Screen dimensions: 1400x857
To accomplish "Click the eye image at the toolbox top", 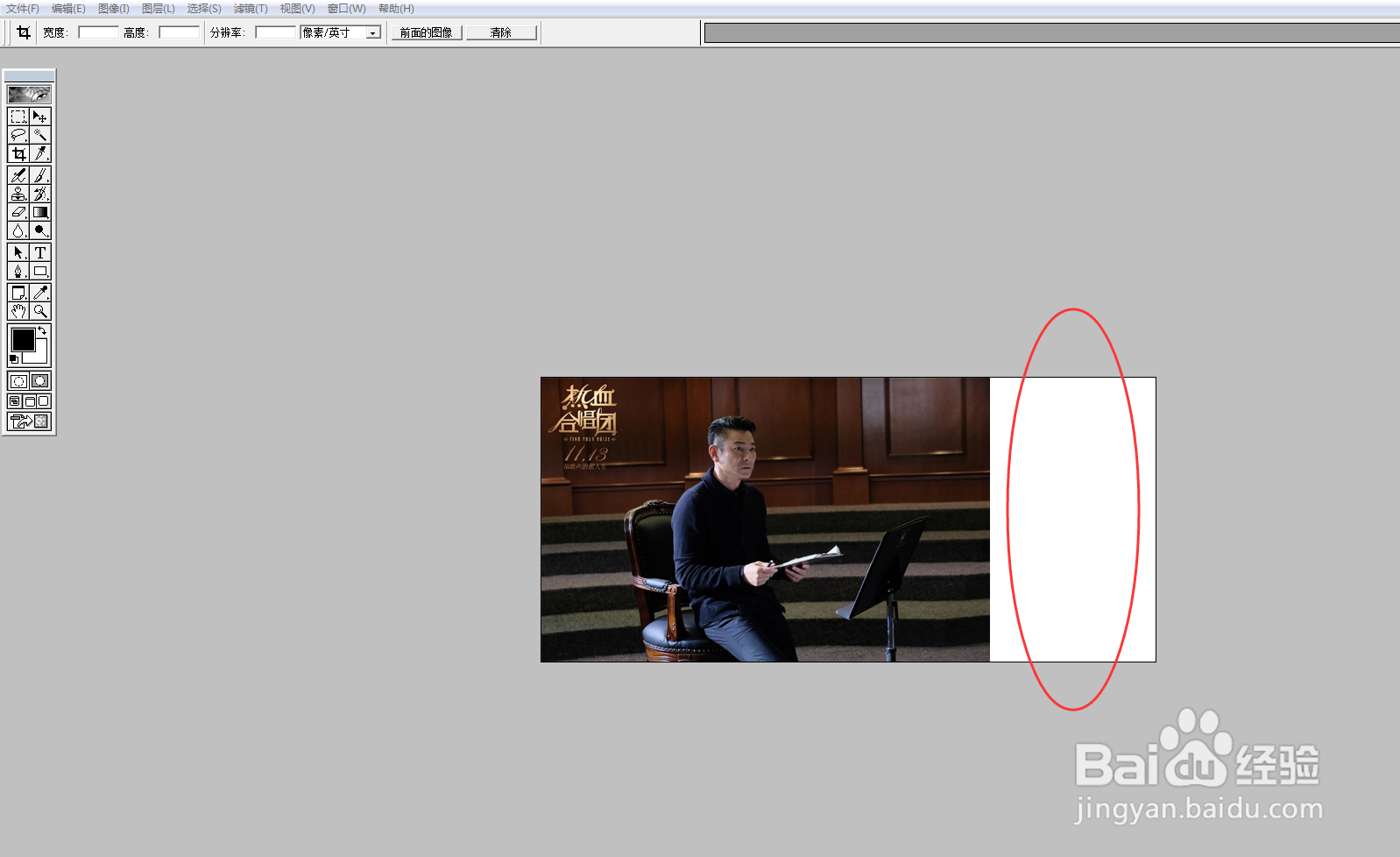I will point(29,94).
